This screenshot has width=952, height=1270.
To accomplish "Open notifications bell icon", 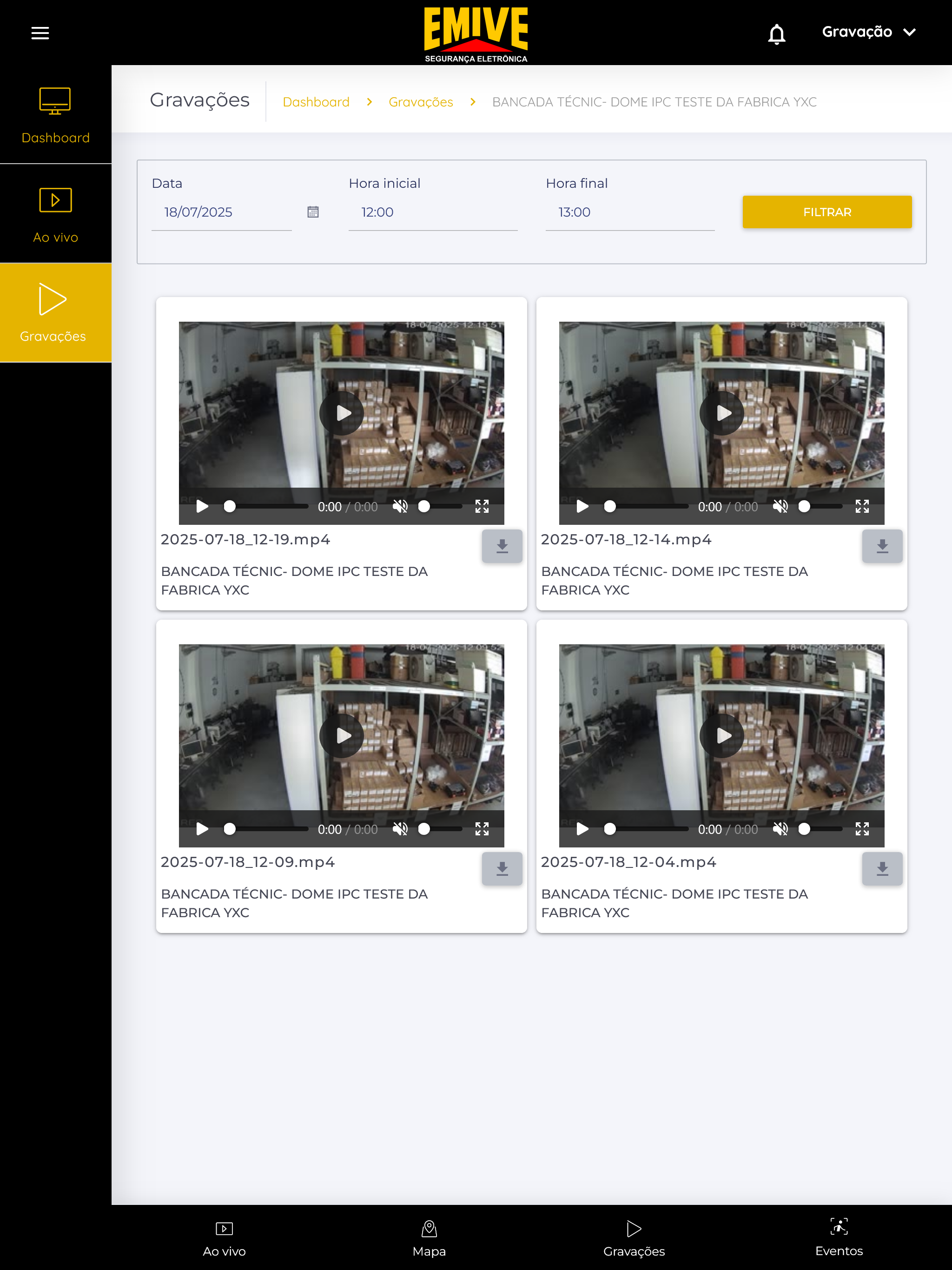I will pyautogui.click(x=776, y=33).
